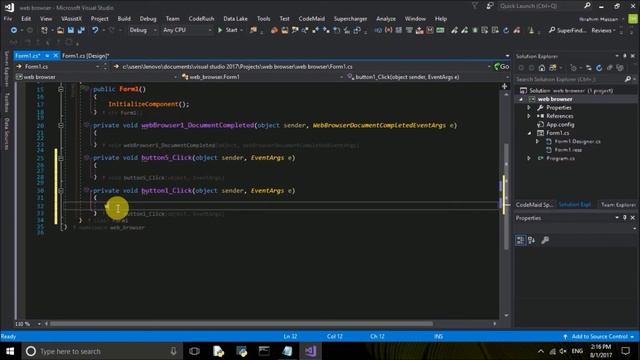Close the Form1.cs editor tab

point(56,56)
